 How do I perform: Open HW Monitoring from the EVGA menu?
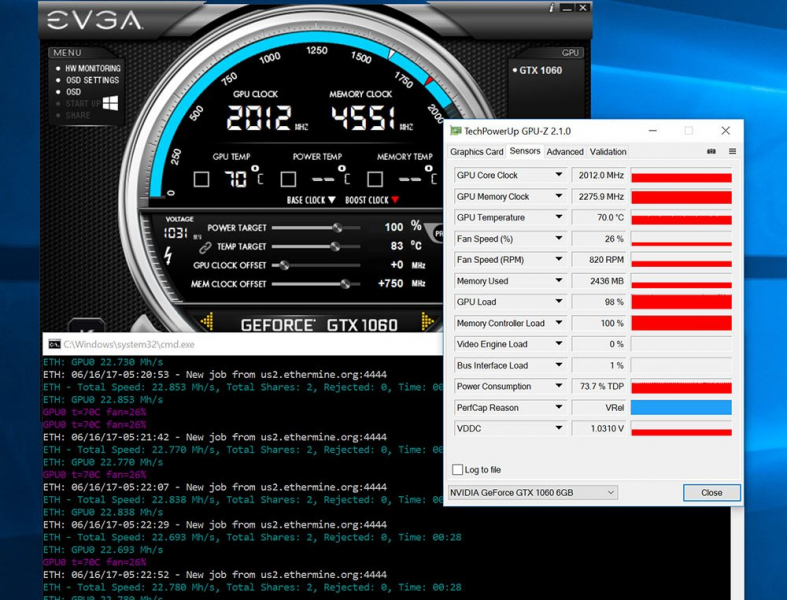92,69
